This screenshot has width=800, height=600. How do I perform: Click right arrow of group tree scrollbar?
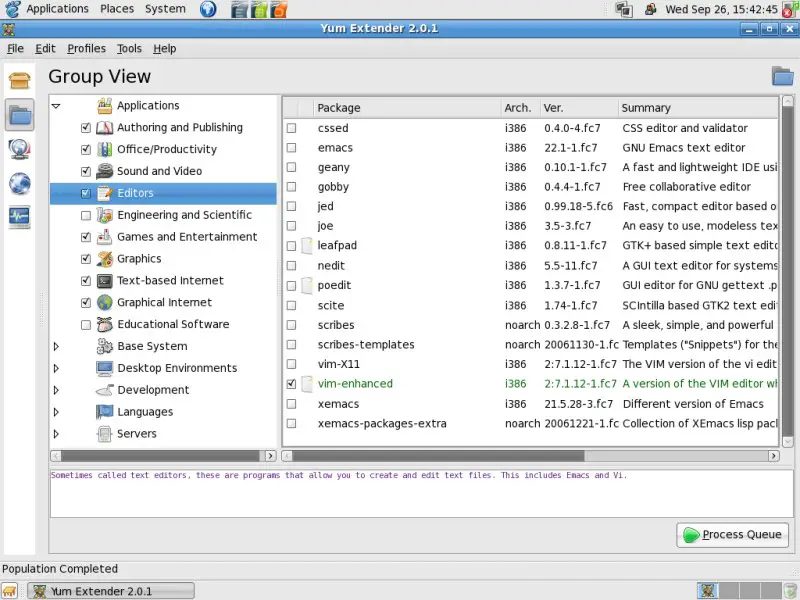270,456
